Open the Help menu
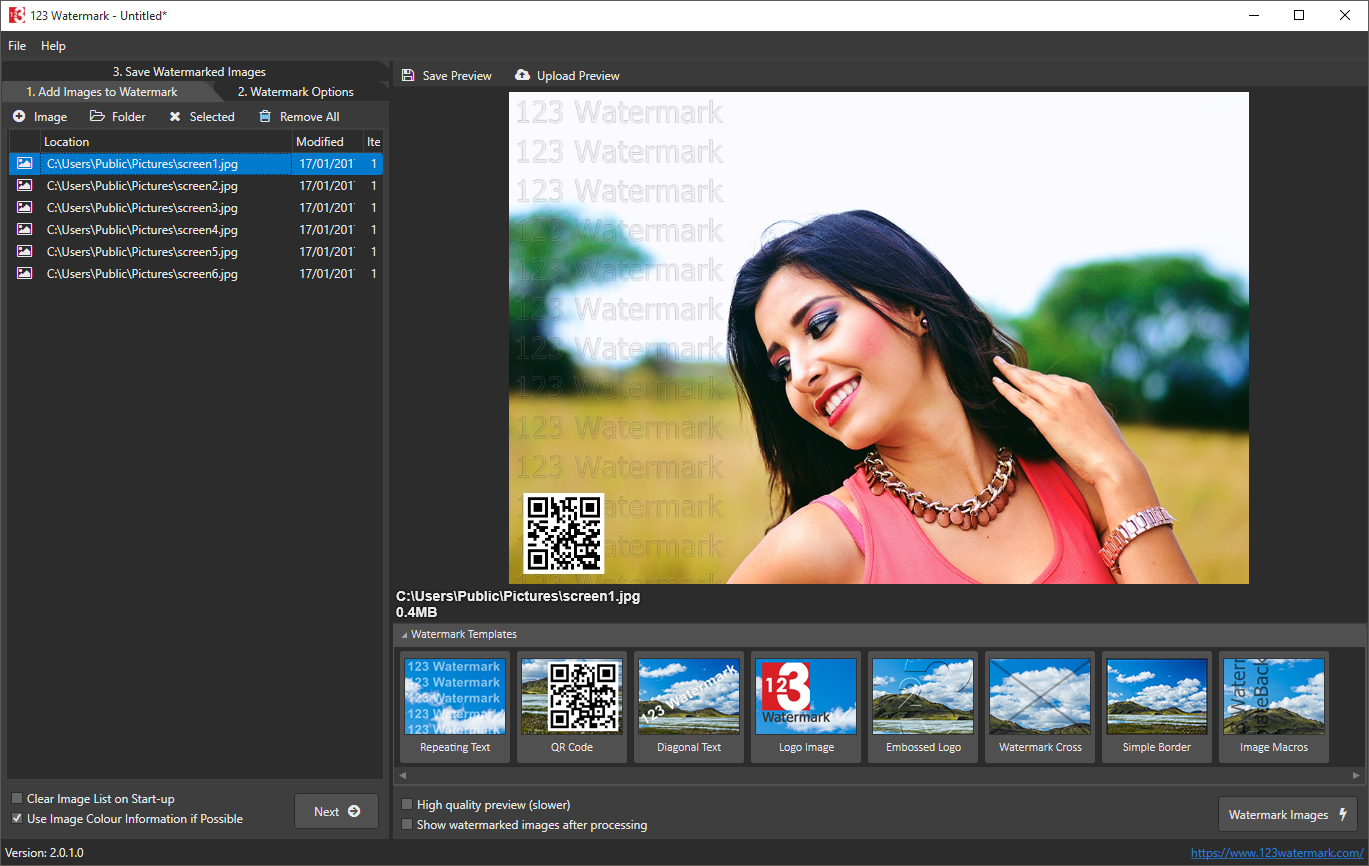This screenshot has width=1369, height=866. (x=53, y=46)
